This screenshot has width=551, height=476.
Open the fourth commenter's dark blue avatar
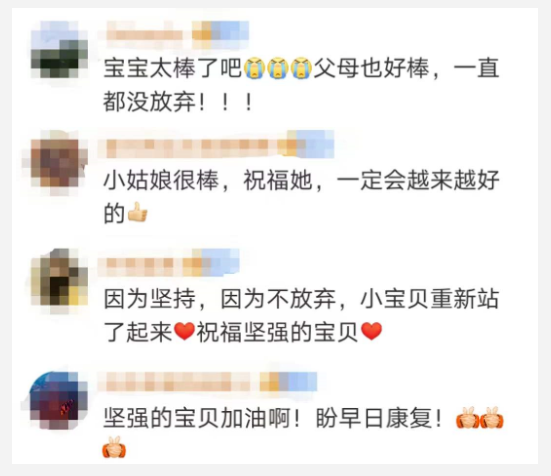tap(57, 400)
